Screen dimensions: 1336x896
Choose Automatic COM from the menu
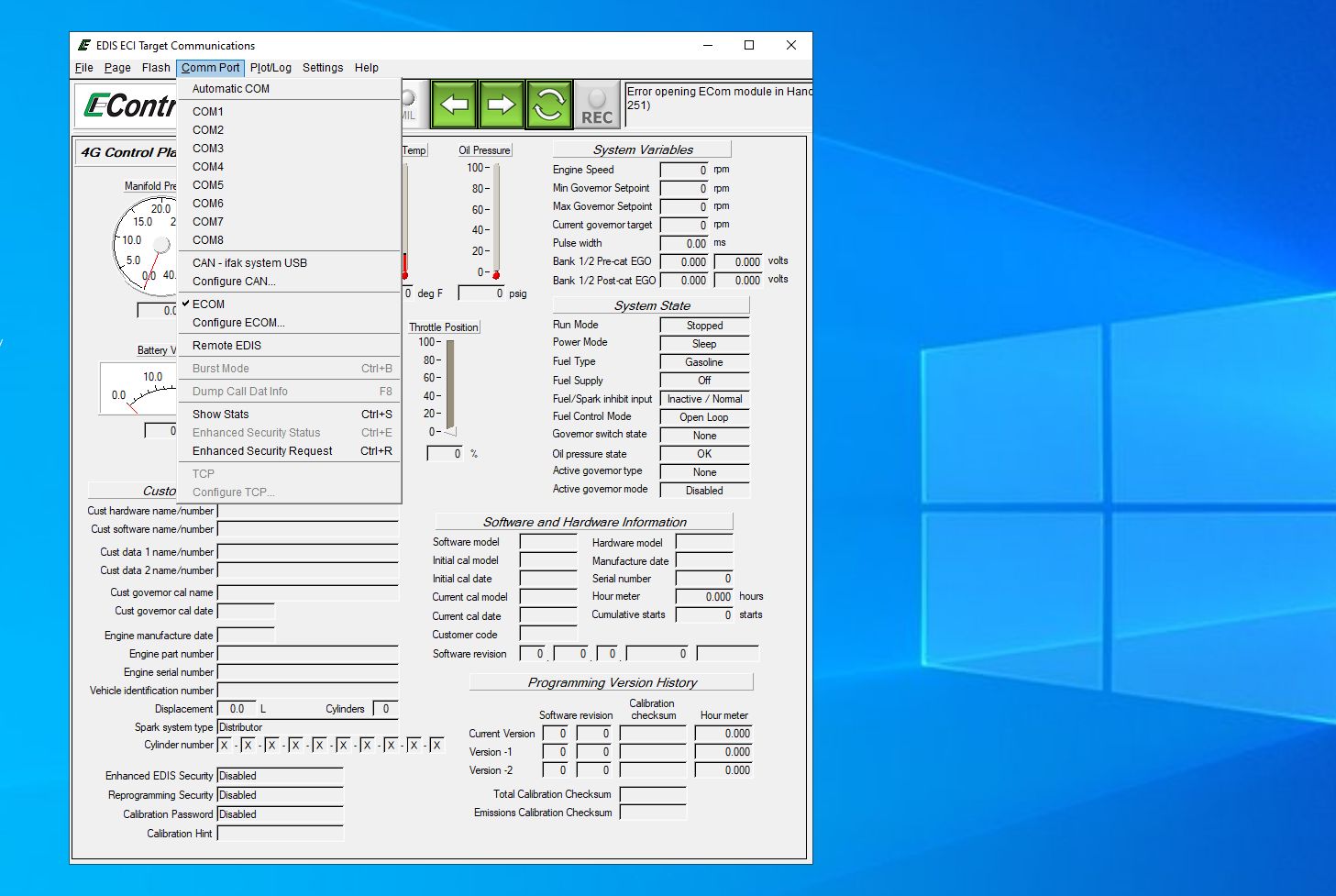(x=231, y=89)
